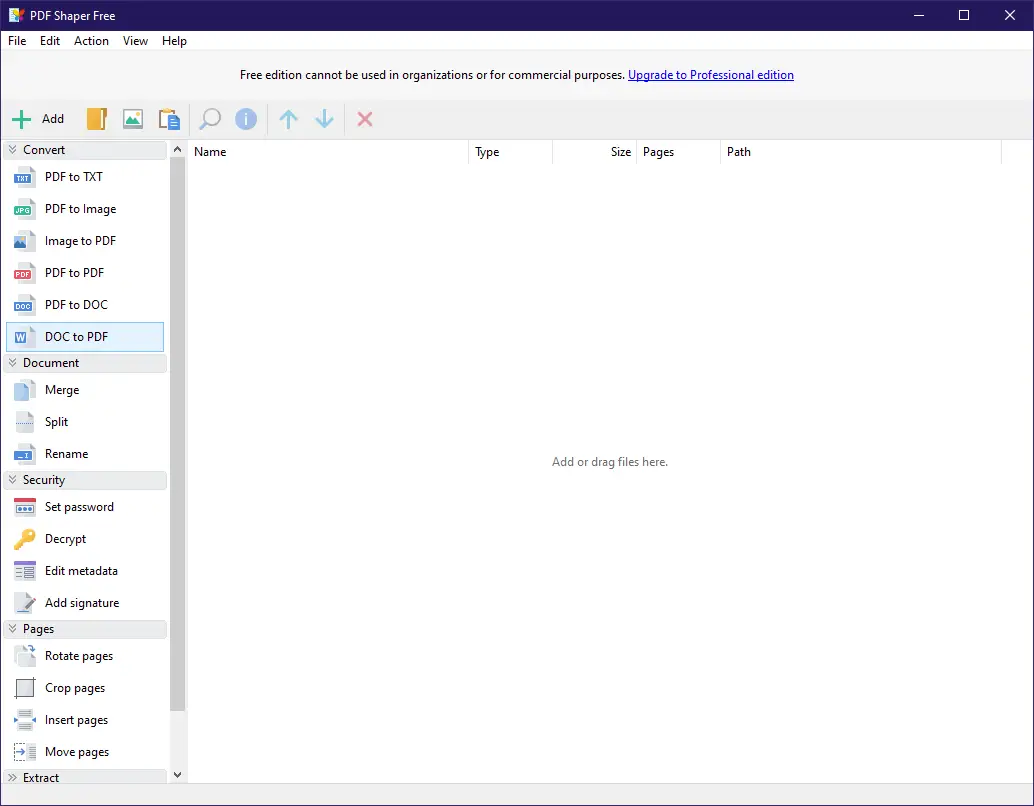Click the Edit metadata icon
The height and width of the screenshot is (806, 1034).
point(24,571)
